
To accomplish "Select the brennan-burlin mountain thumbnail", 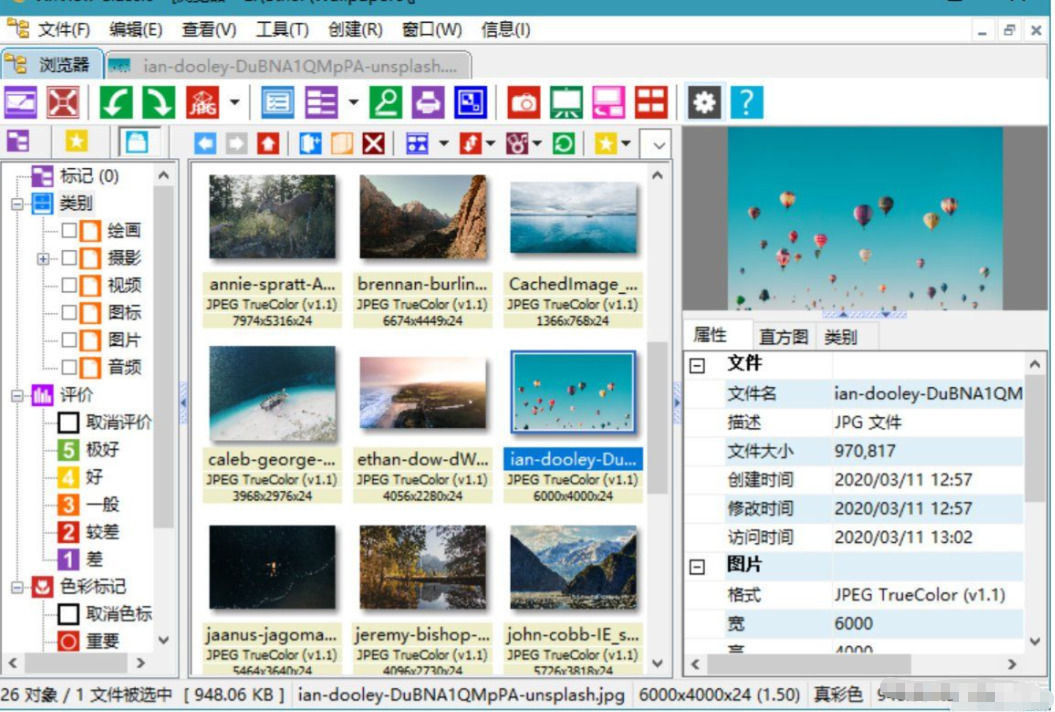I will click(x=423, y=218).
